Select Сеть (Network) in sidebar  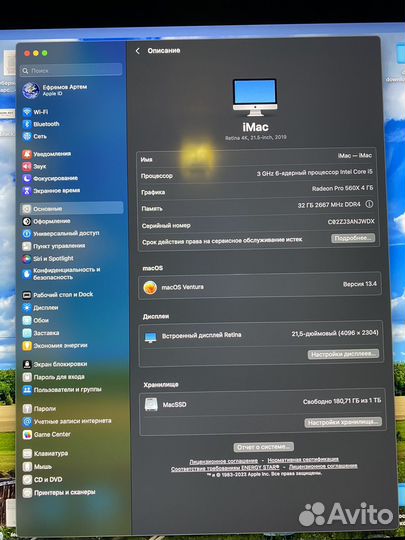pyautogui.click(x=34, y=136)
